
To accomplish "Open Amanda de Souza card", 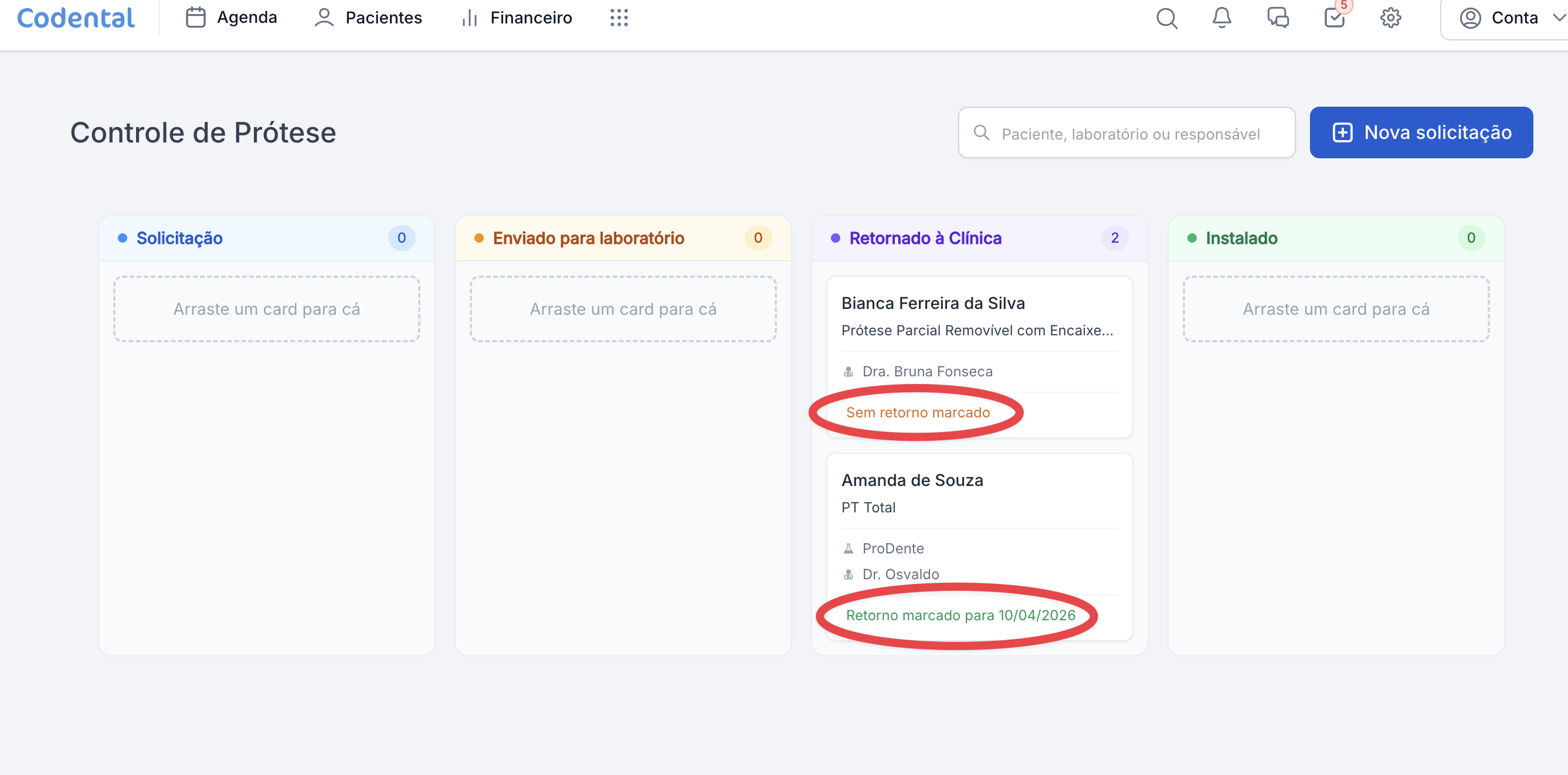I will [912, 481].
